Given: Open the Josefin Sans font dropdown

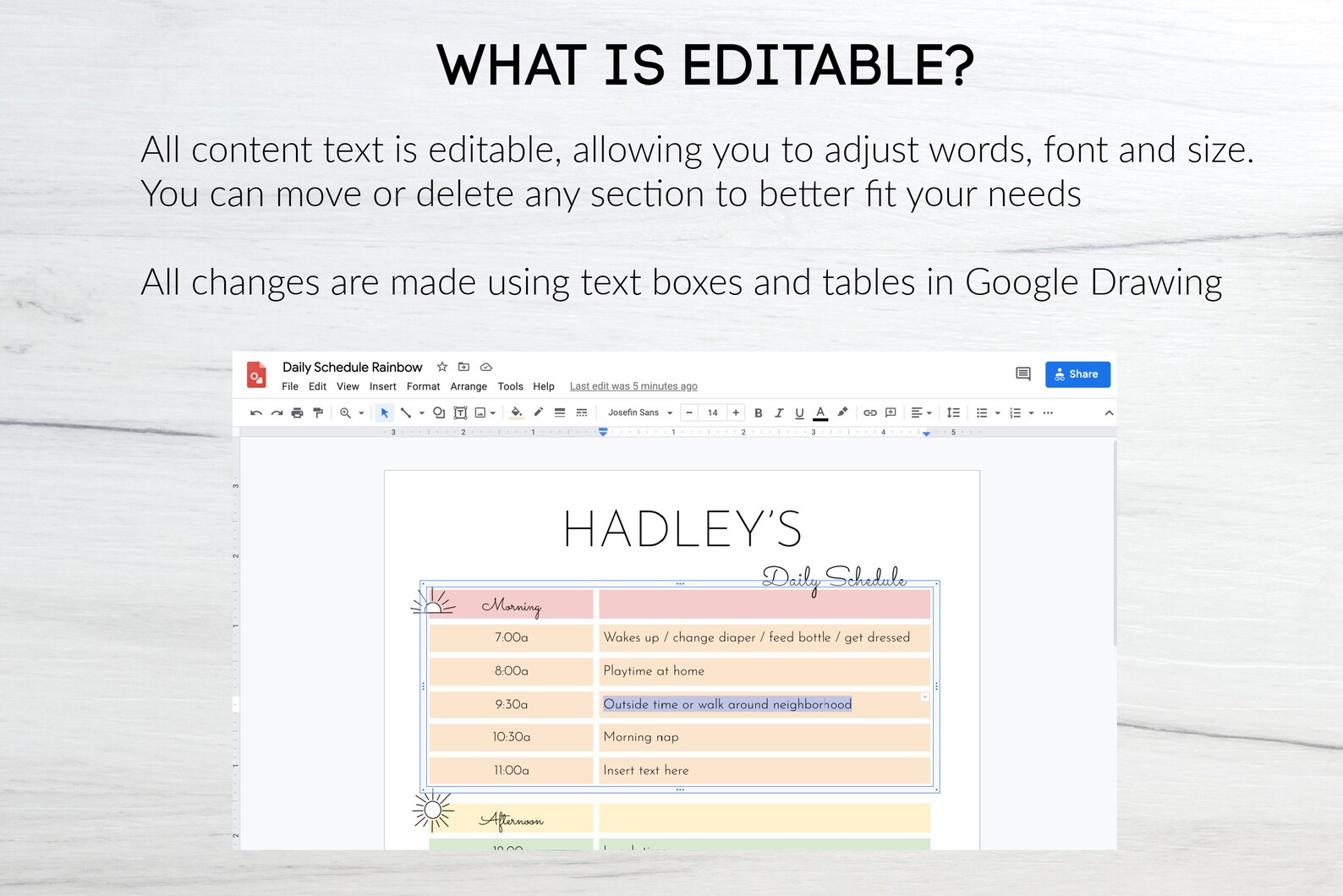Looking at the screenshot, I should pyautogui.click(x=640, y=412).
